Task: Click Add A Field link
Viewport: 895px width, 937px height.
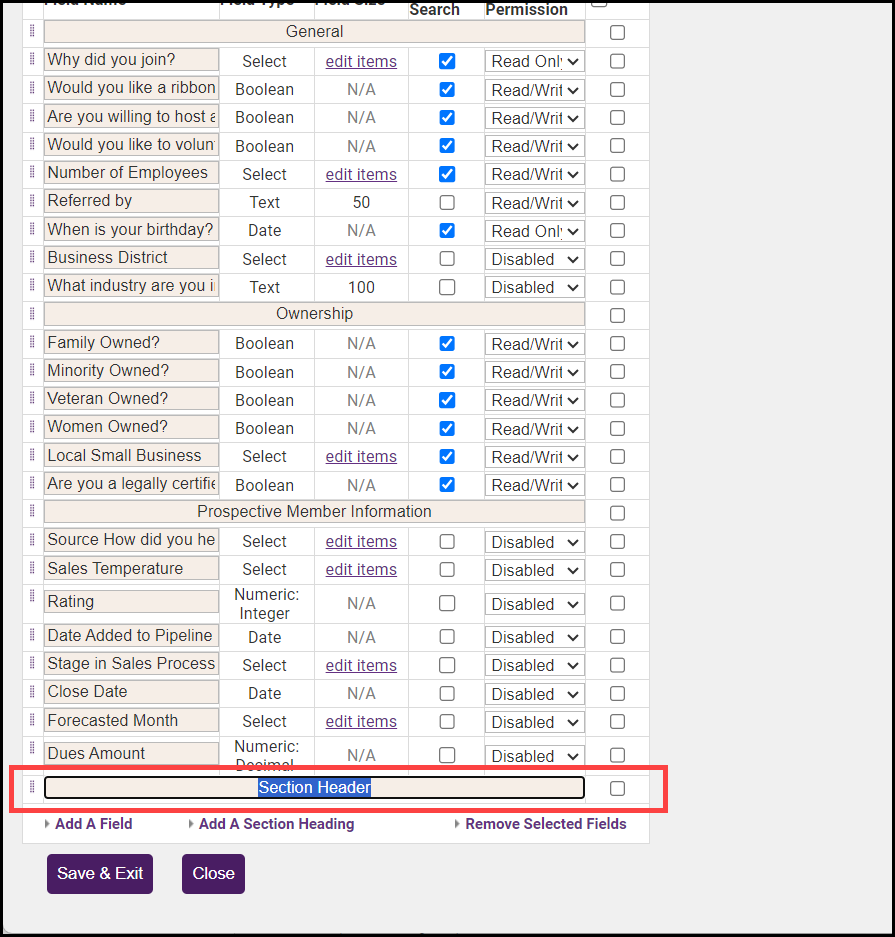Action: coord(93,824)
